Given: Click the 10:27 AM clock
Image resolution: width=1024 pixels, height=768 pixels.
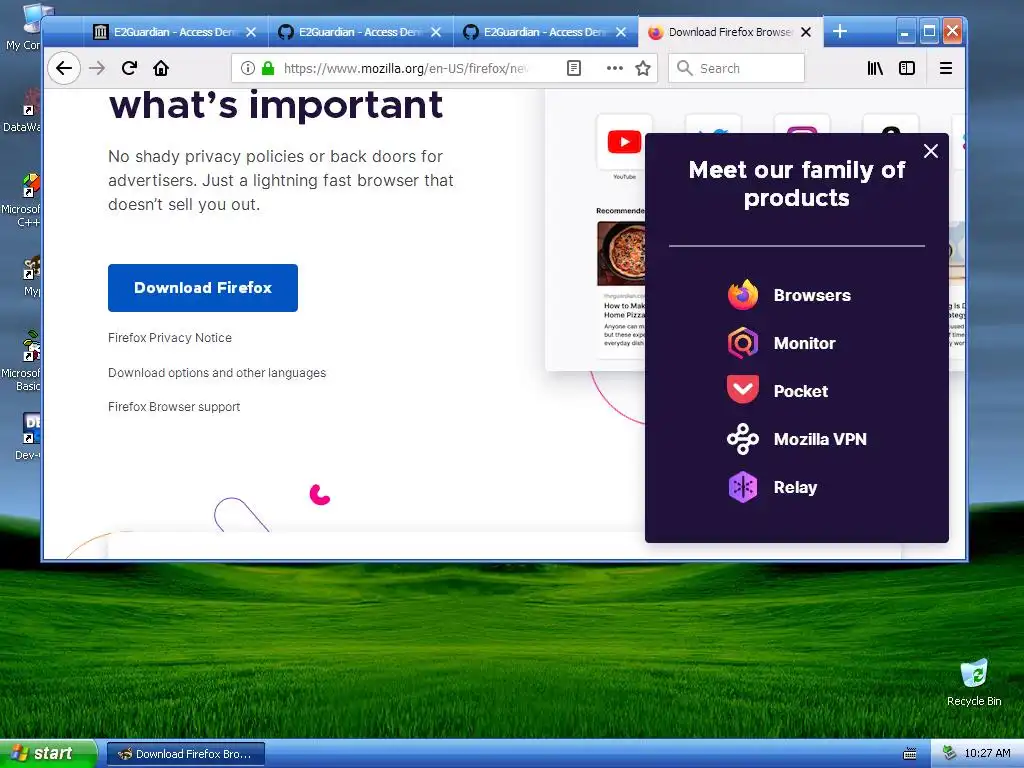Looking at the screenshot, I should pos(987,754).
